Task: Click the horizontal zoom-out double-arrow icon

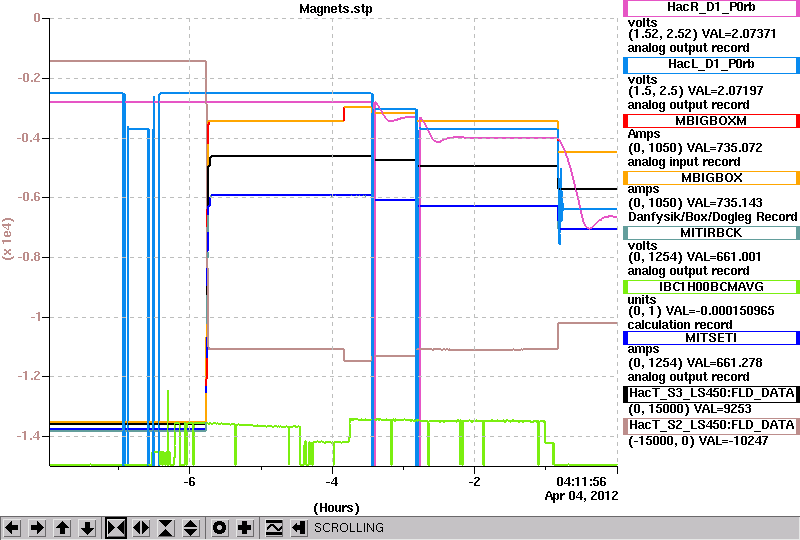Action: tap(141, 528)
